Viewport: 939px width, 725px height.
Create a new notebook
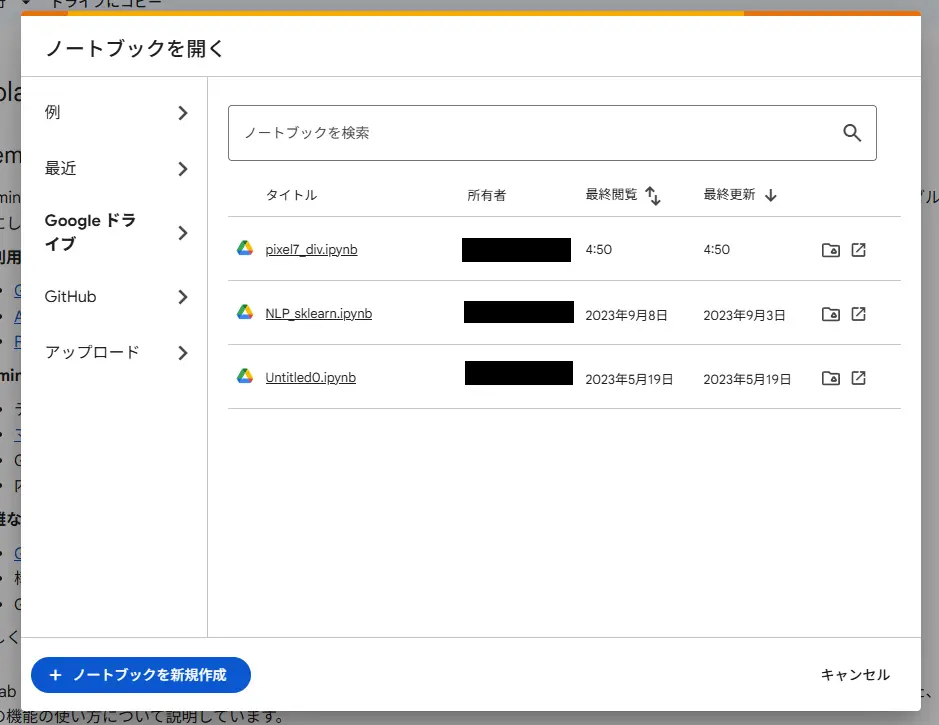[x=140, y=675]
